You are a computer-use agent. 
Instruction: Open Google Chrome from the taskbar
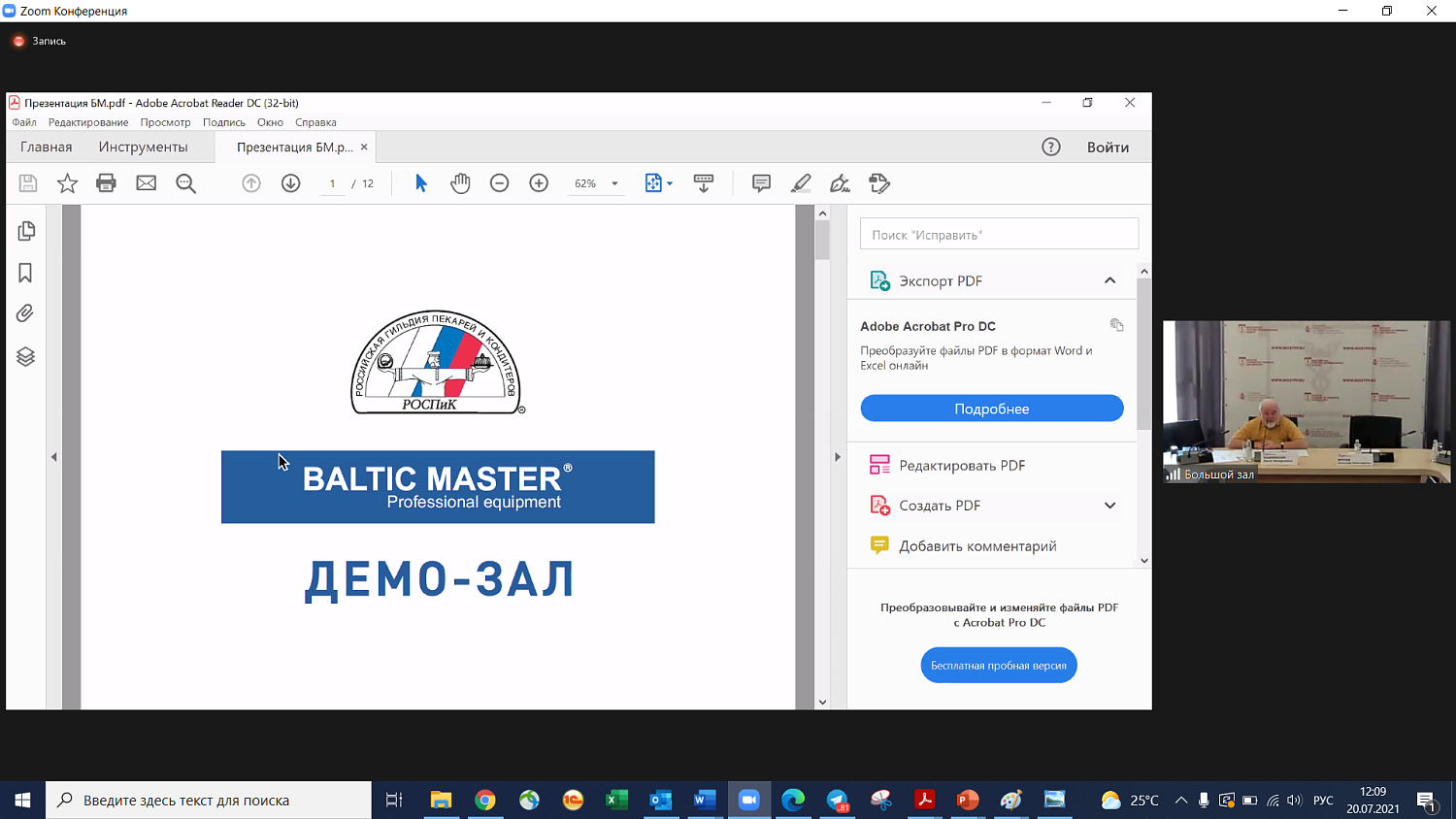pos(485,801)
